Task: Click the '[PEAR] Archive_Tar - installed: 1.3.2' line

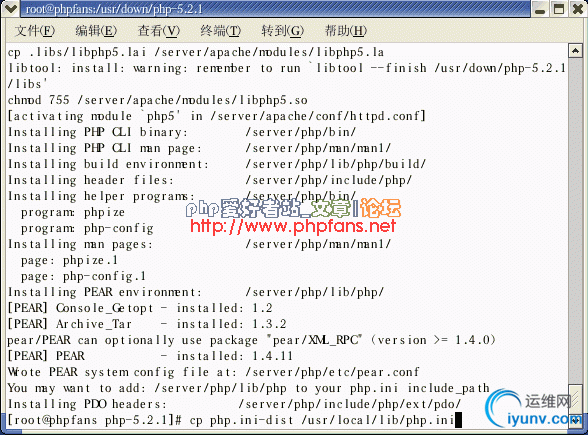Action: 147,324
